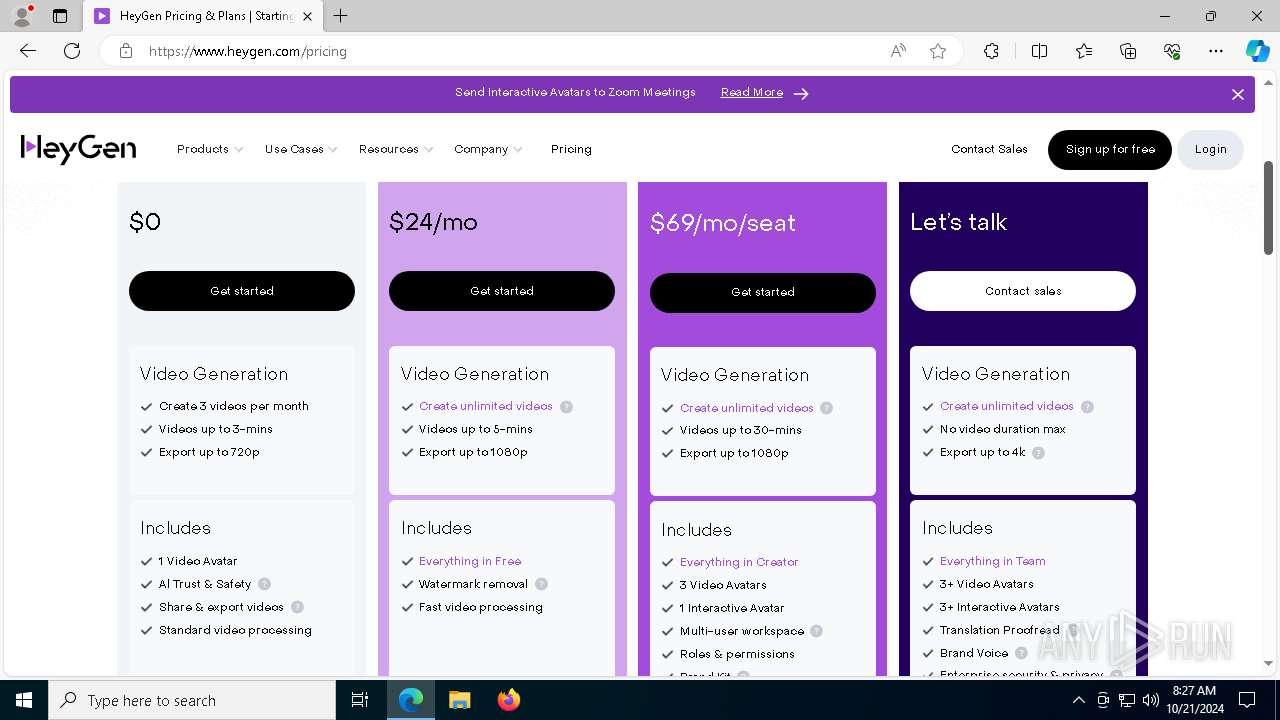Expand the Use Cases menu
Viewport: 1280px width, 720px height.
pos(301,149)
